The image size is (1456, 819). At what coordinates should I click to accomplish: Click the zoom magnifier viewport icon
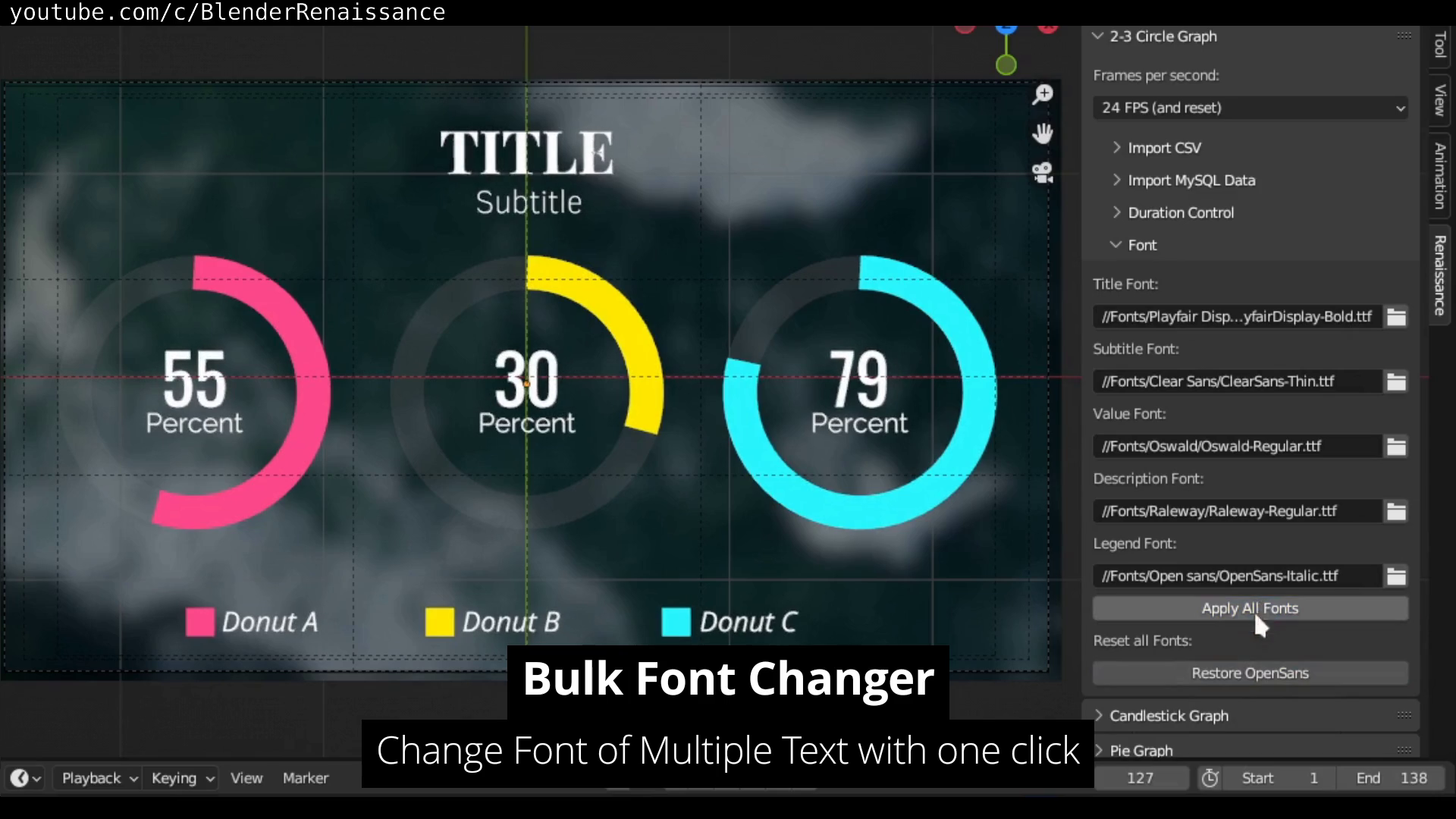point(1043,94)
